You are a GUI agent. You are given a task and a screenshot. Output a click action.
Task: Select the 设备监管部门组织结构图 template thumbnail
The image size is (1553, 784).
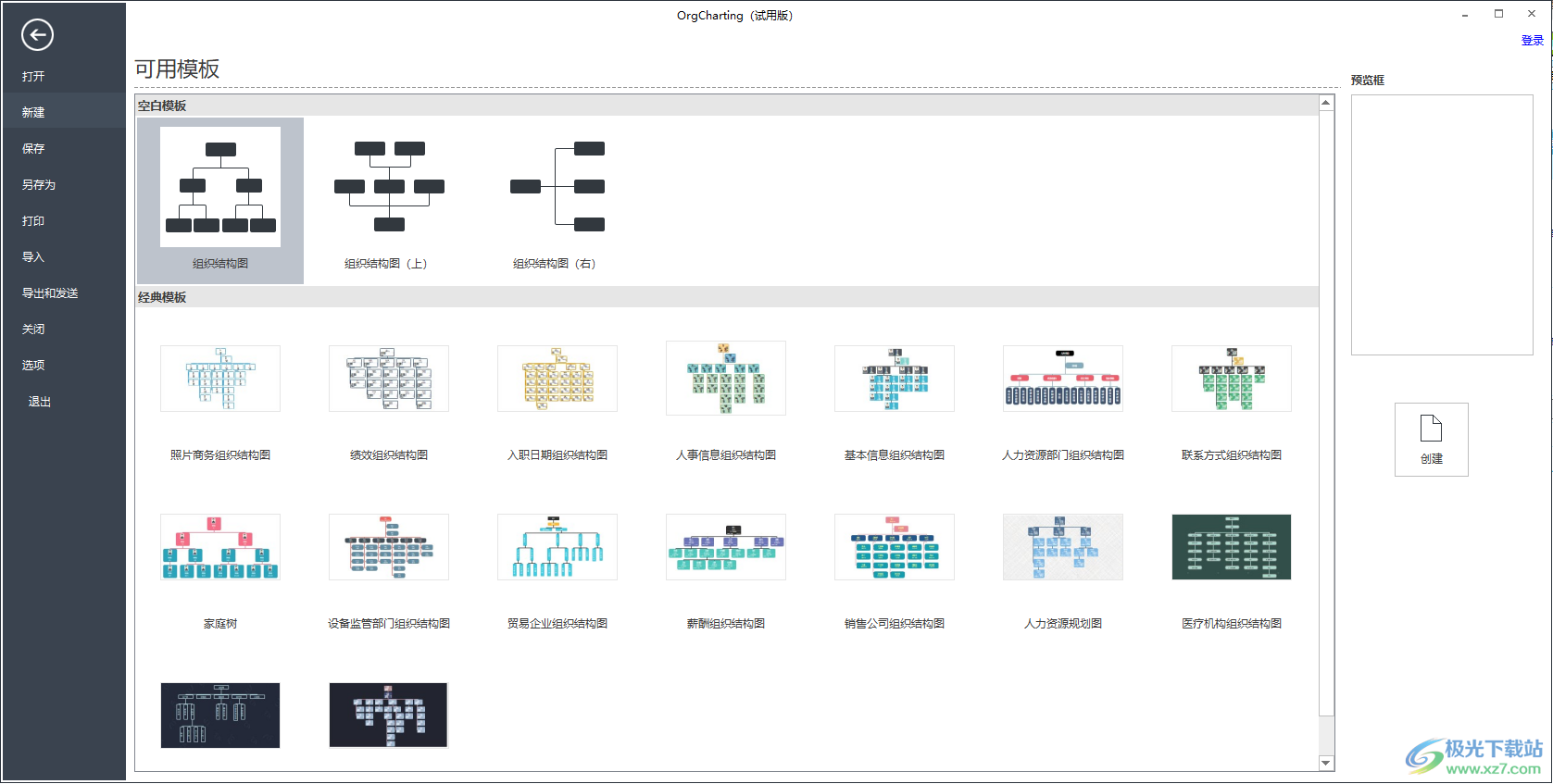click(x=389, y=547)
